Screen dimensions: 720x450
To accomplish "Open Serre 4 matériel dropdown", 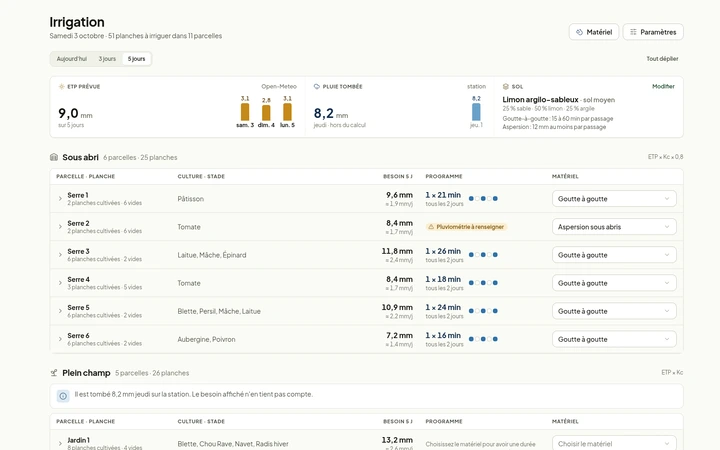I will click(x=614, y=283).
